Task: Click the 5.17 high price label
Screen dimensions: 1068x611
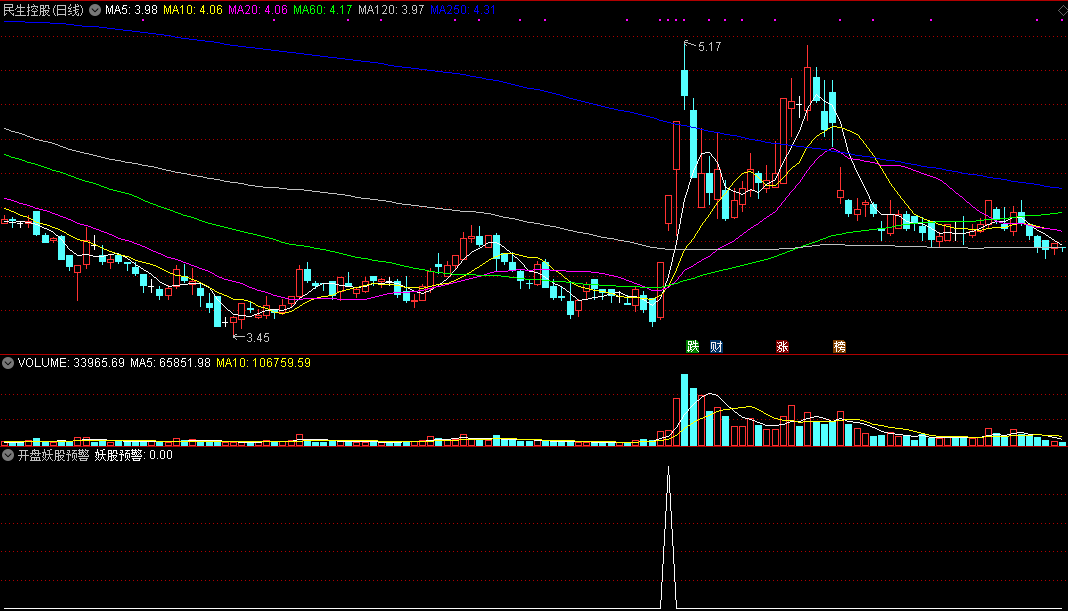Action: pos(709,47)
